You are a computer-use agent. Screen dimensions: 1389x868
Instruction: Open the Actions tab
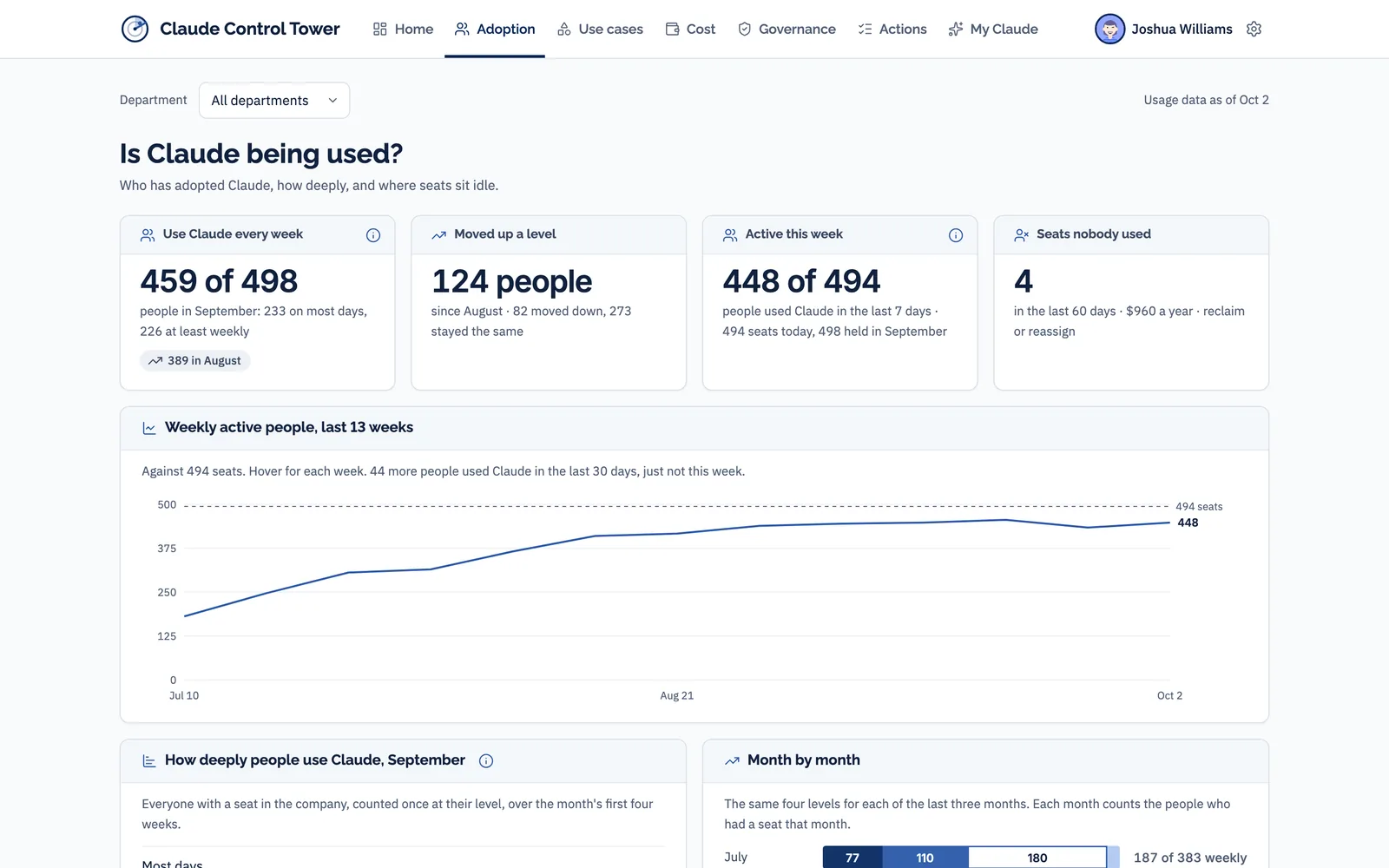coord(892,29)
